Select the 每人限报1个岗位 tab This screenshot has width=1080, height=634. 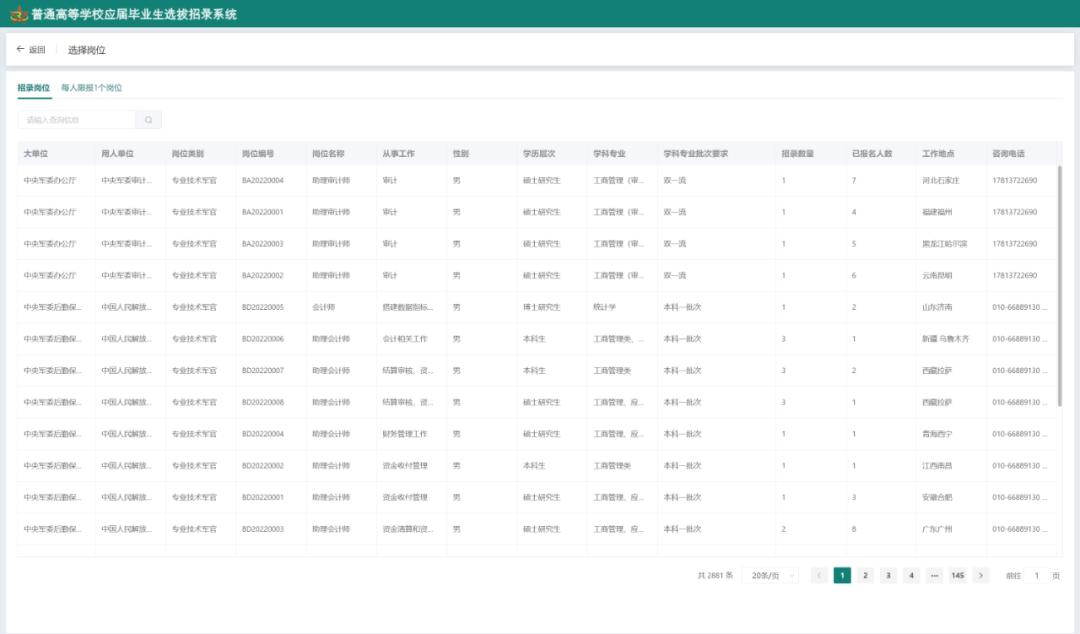click(x=92, y=88)
